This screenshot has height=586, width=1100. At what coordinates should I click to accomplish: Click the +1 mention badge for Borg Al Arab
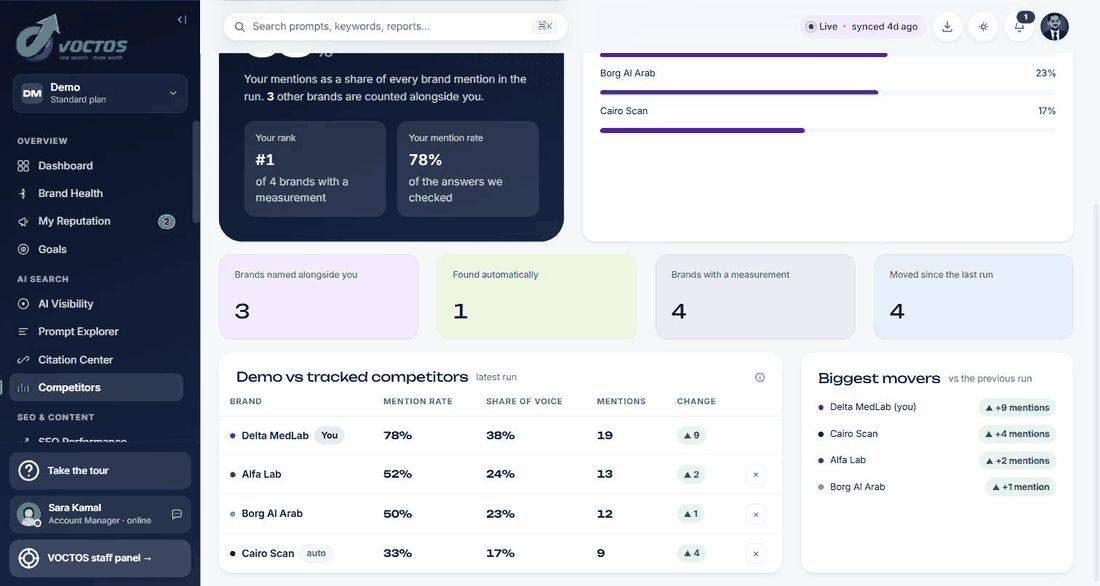pos(1021,487)
